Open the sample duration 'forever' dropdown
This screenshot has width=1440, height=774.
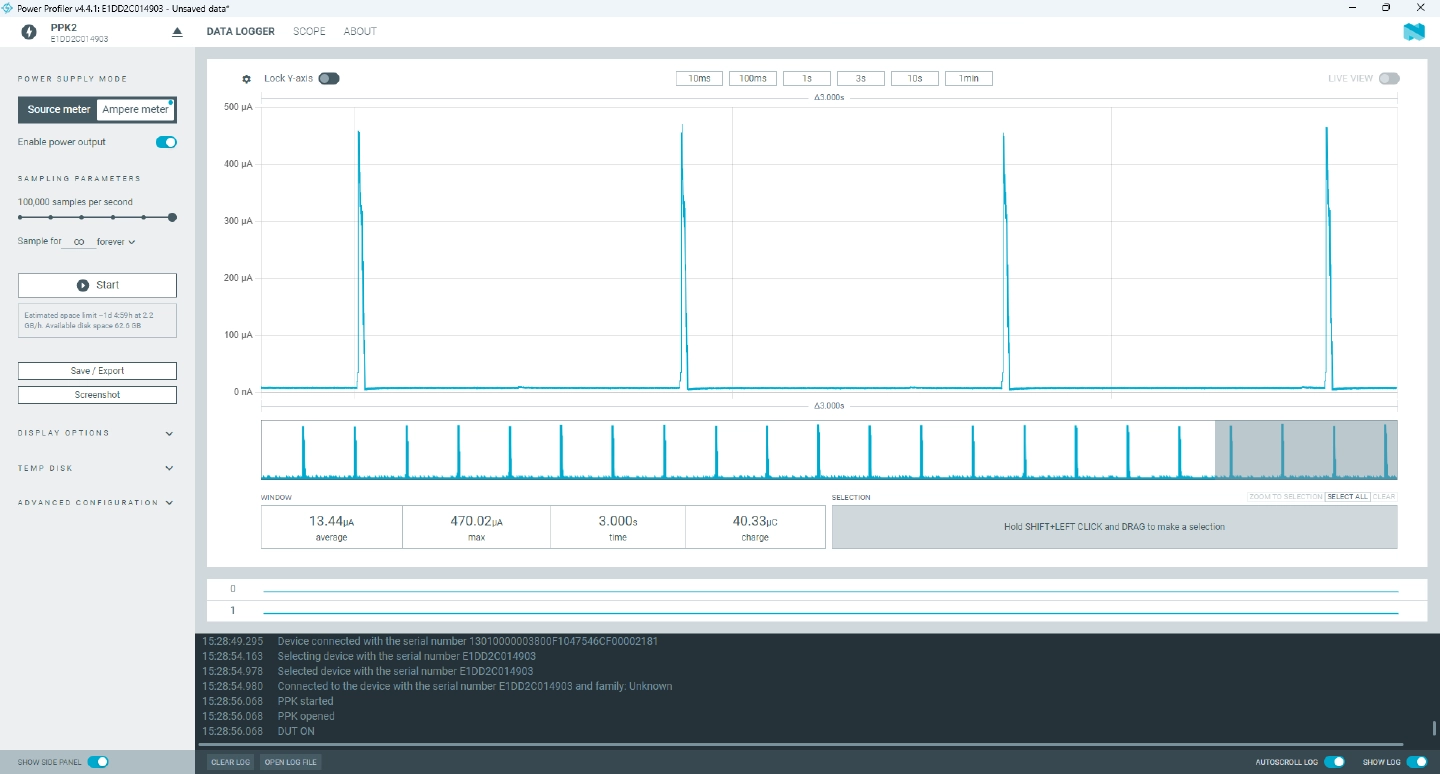click(x=116, y=242)
